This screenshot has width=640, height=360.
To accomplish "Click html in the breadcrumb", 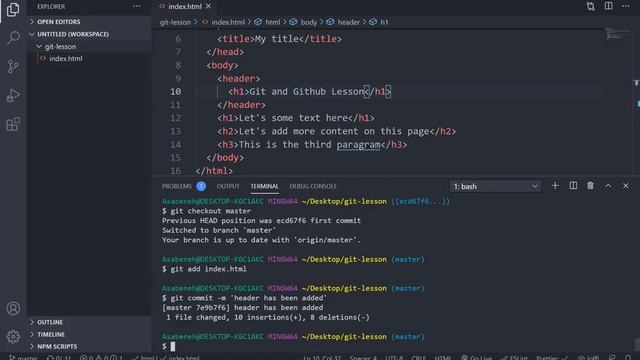I will point(272,22).
